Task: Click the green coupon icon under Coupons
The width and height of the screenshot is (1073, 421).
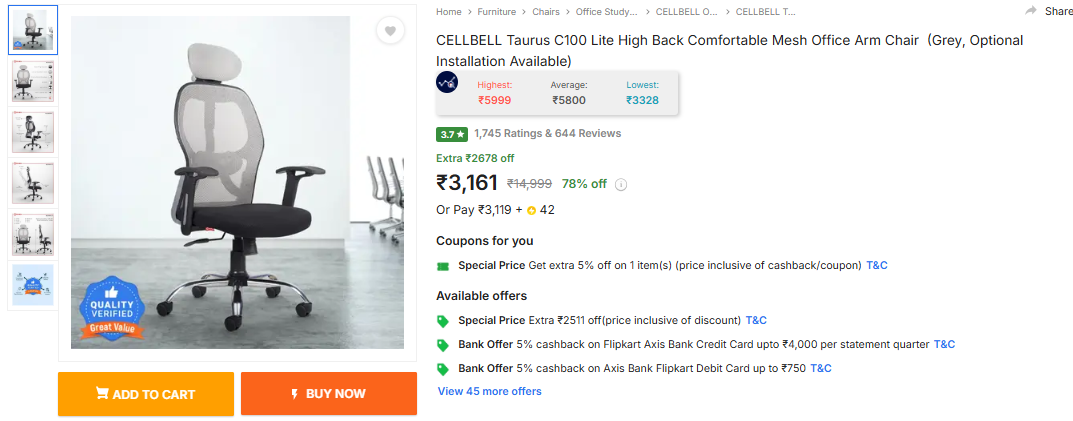Action: coord(443,266)
